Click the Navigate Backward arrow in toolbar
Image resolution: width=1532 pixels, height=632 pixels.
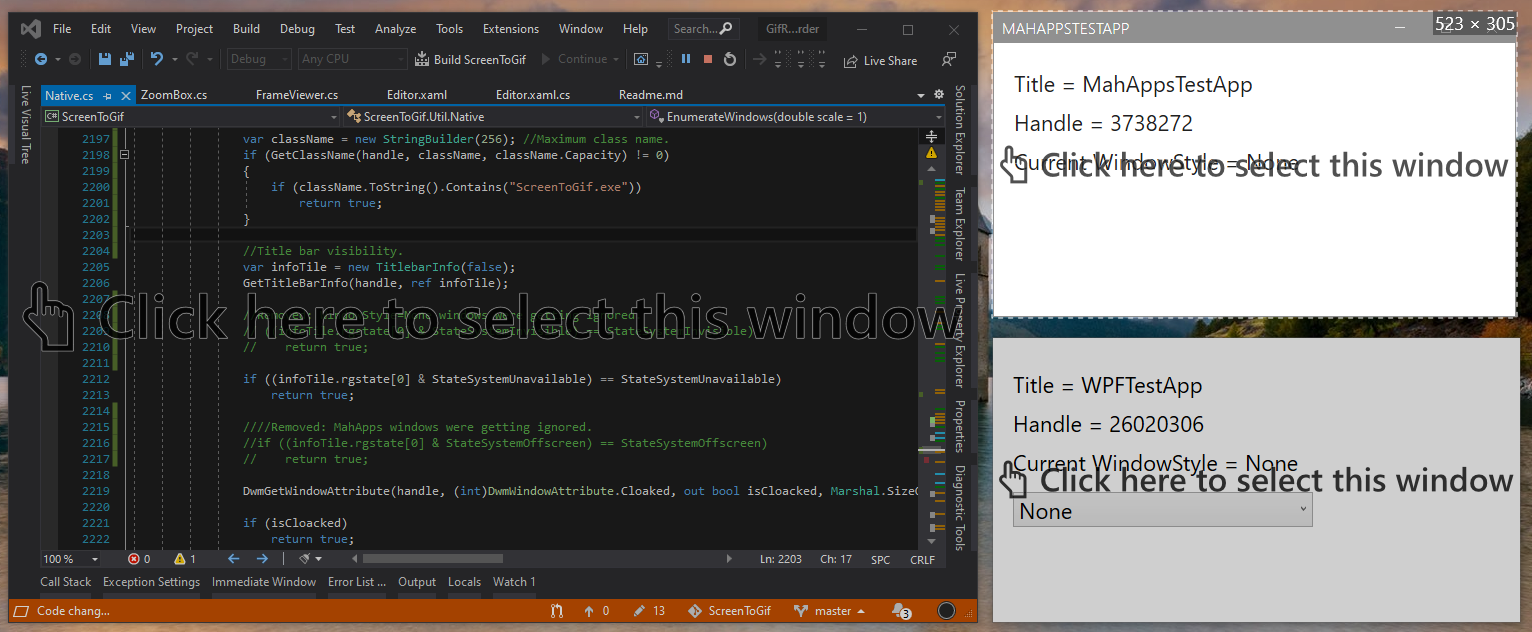click(41, 60)
